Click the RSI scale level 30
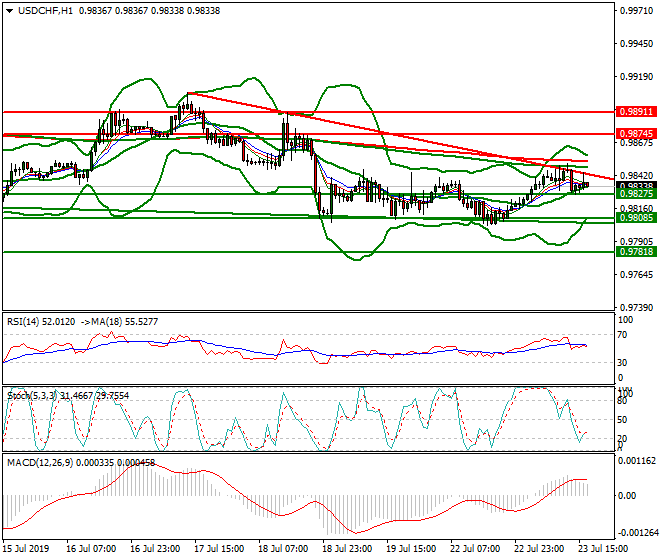660x560 pixels. coord(623,363)
